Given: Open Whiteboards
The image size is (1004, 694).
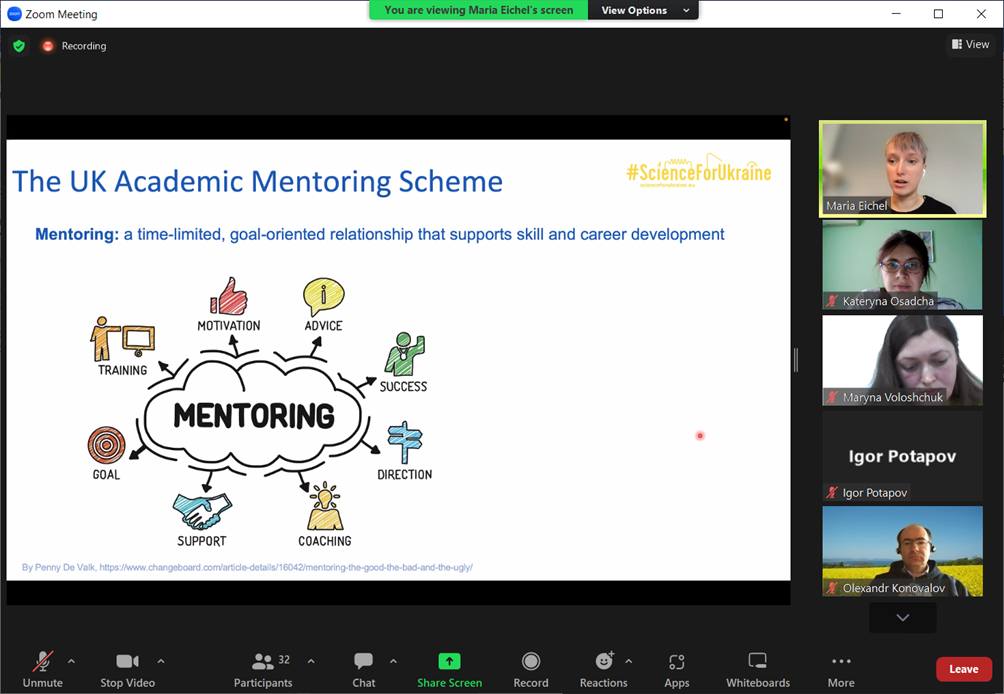Looking at the screenshot, I should pos(758,668).
